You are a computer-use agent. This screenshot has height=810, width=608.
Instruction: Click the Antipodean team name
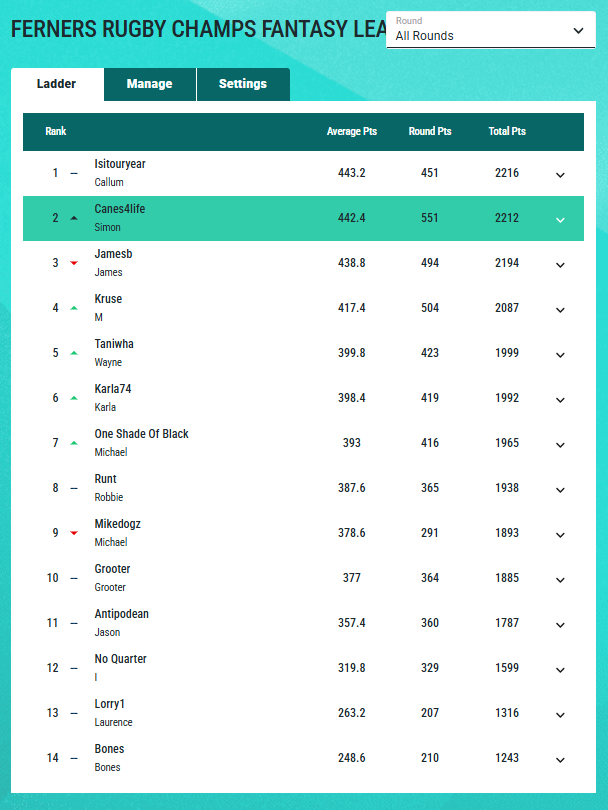point(121,614)
